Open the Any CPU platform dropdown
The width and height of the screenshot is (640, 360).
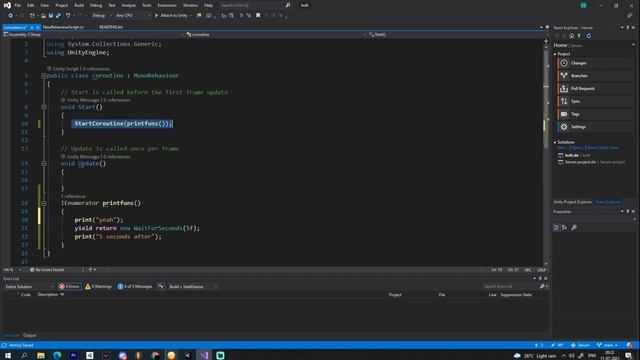point(133,16)
